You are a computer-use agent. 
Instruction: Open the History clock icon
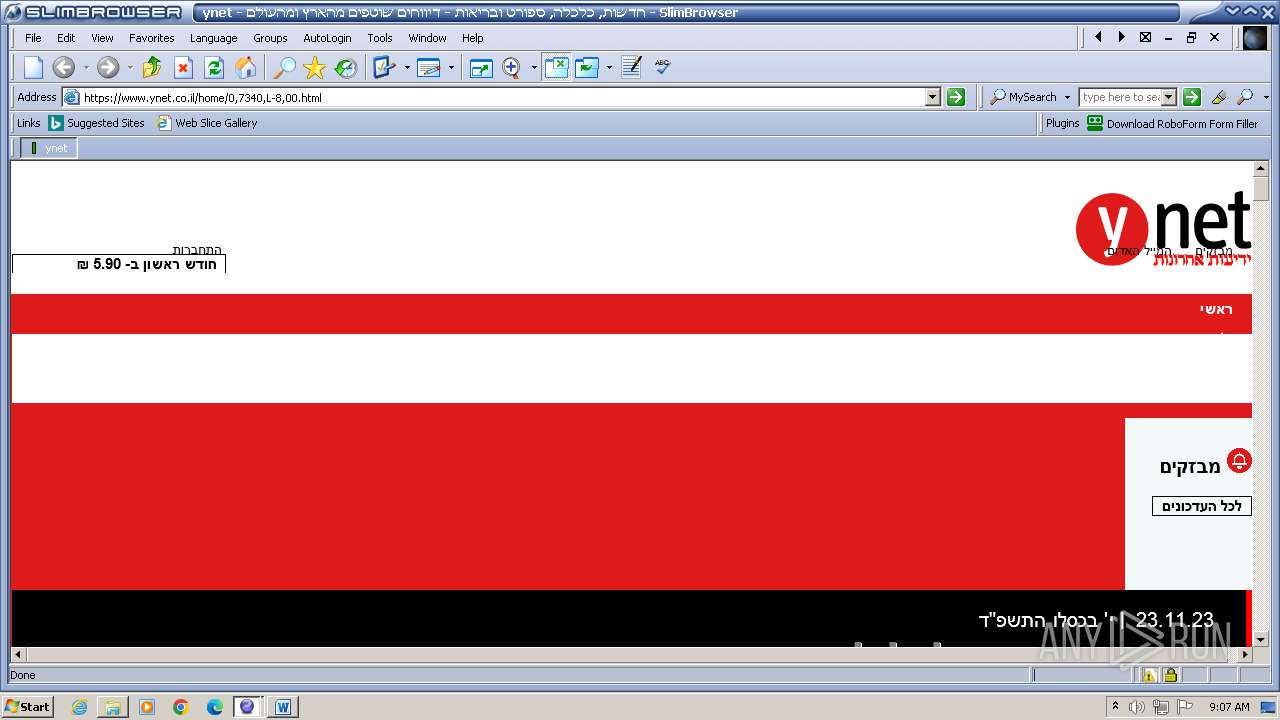[346, 67]
